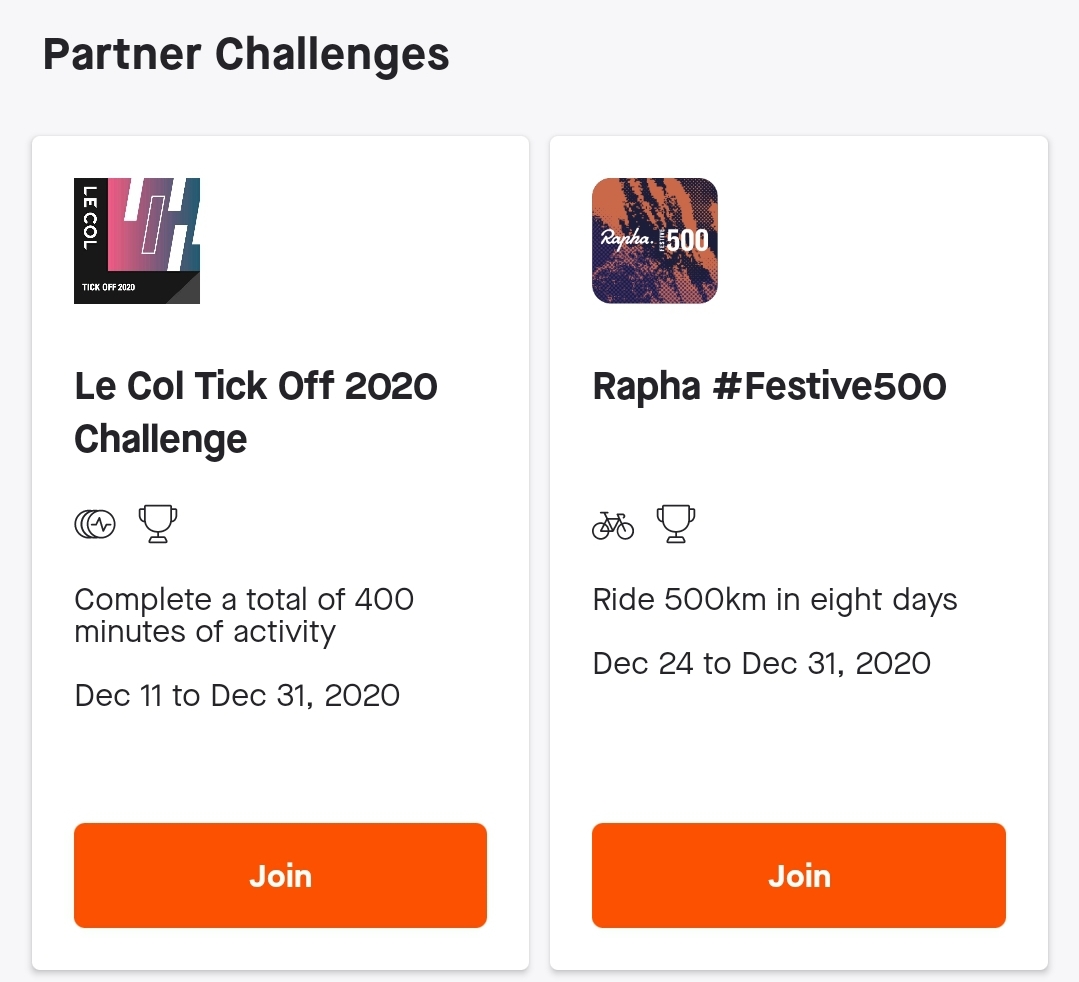Click the Partner Challenges heading
This screenshot has width=1079, height=982.
click(246, 54)
